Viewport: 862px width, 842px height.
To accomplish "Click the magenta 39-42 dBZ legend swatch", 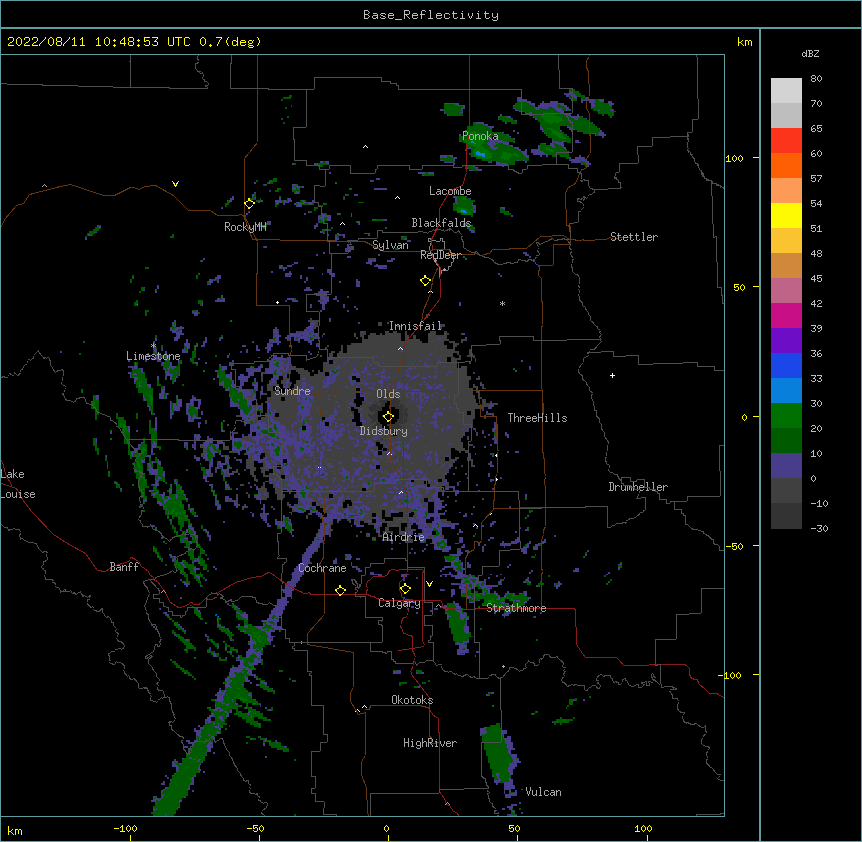I will coord(786,315).
